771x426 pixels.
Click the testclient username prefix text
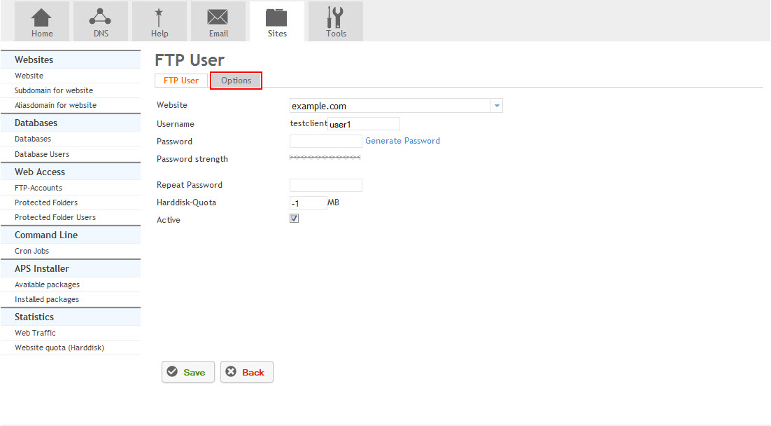pos(308,123)
